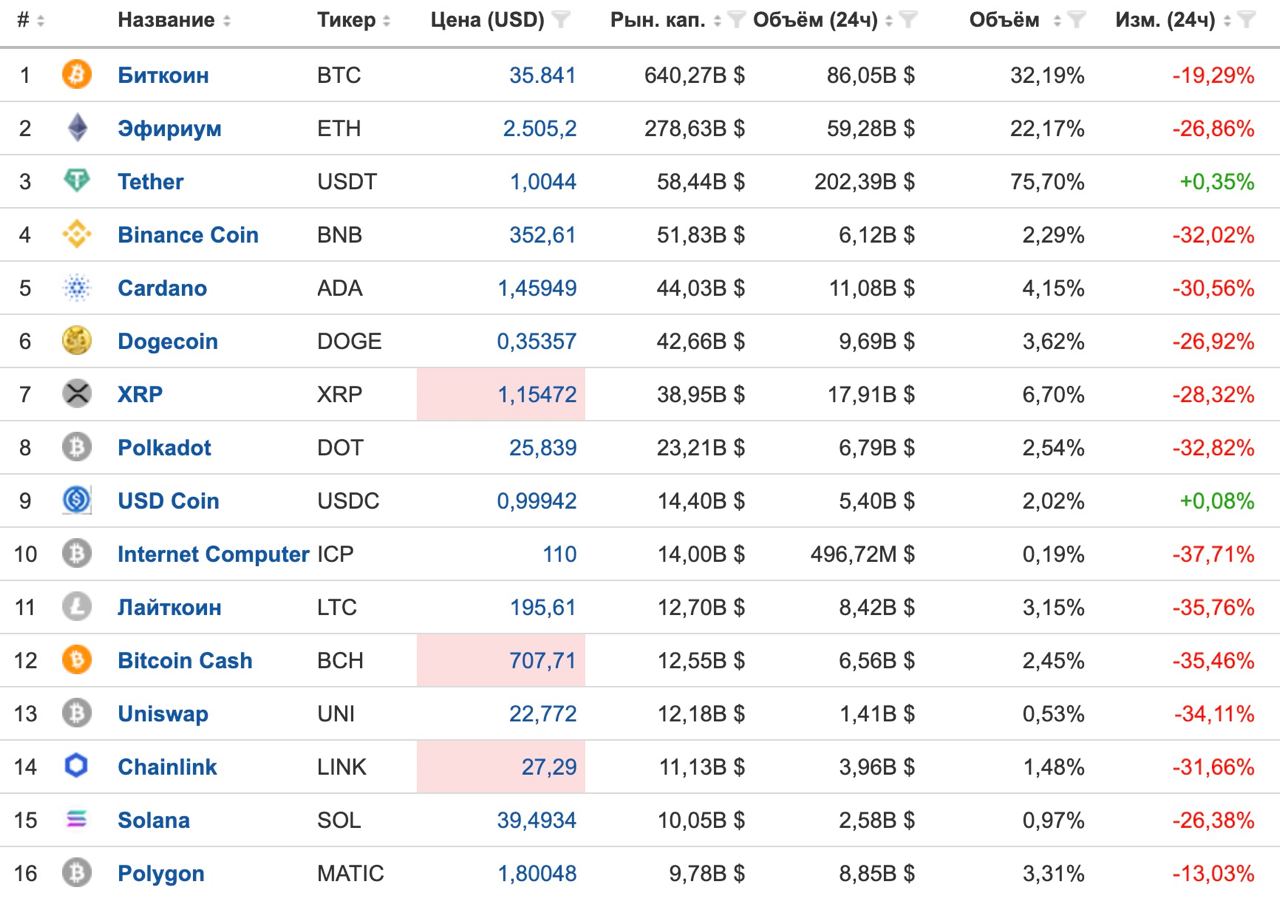
Task: Click the -37,71% change value
Action: coord(1214,554)
